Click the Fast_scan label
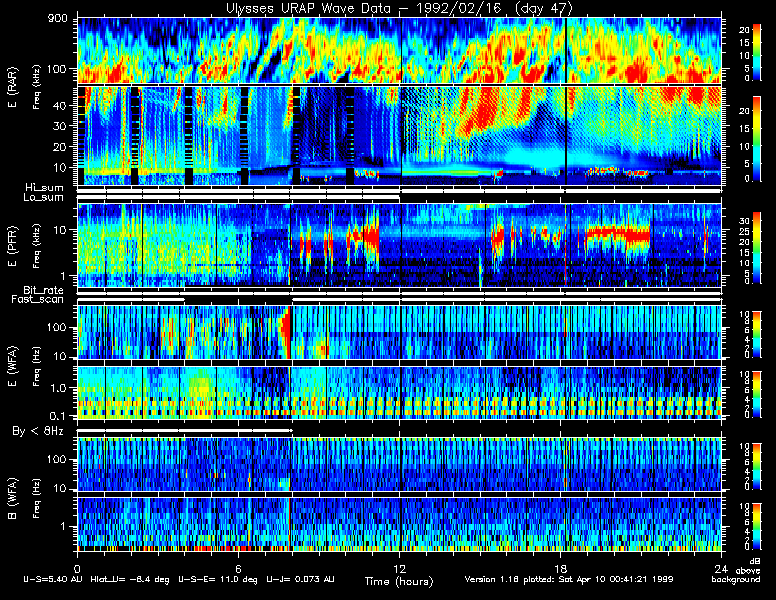This screenshot has height=600, width=776. 38,299
